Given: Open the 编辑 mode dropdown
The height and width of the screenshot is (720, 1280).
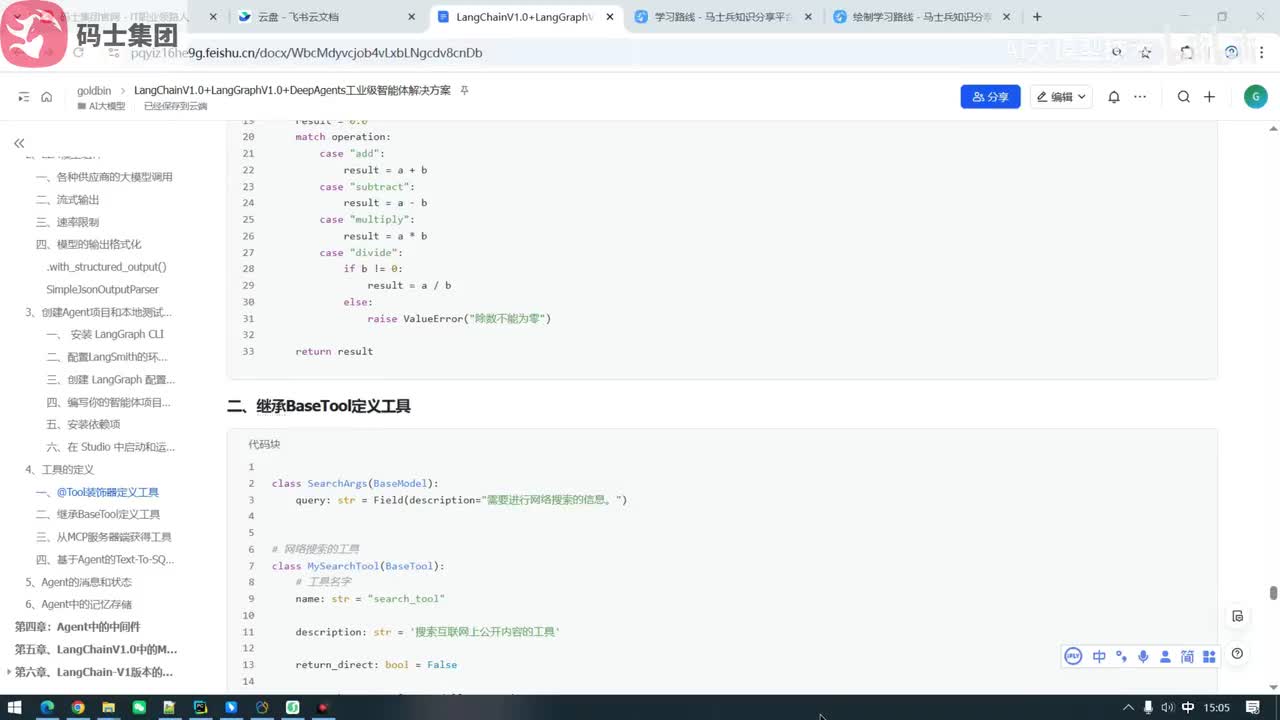Looking at the screenshot, I should (1061, 97).
